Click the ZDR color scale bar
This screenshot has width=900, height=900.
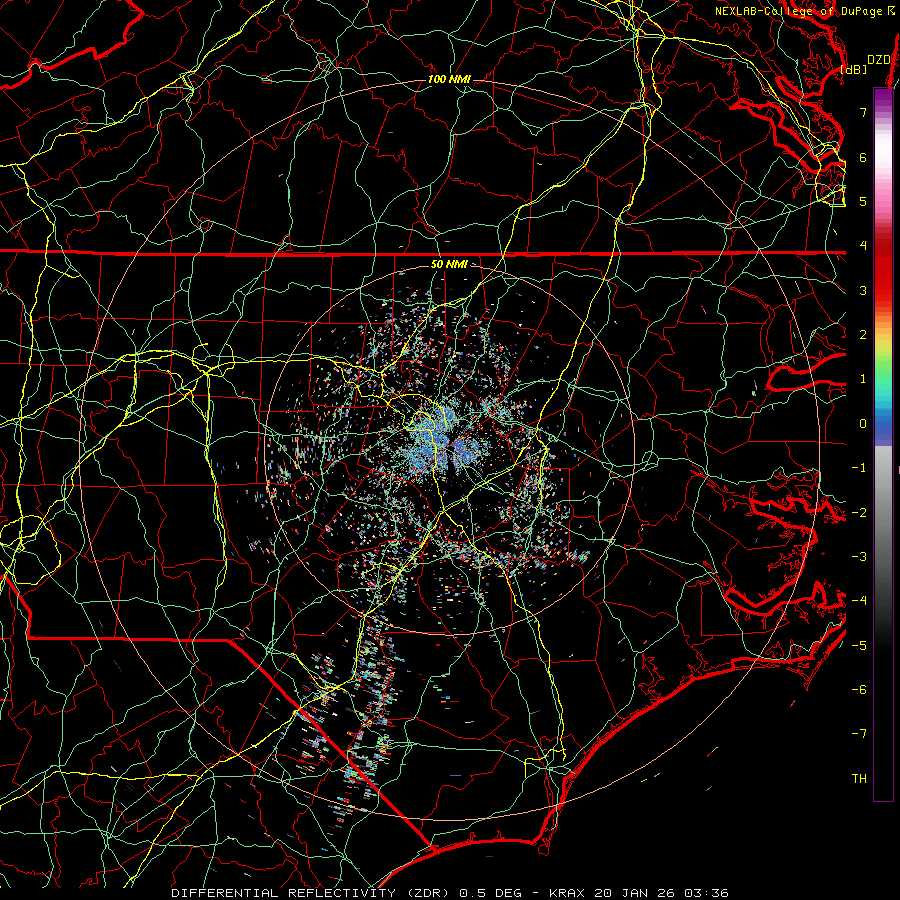[883, 444]
